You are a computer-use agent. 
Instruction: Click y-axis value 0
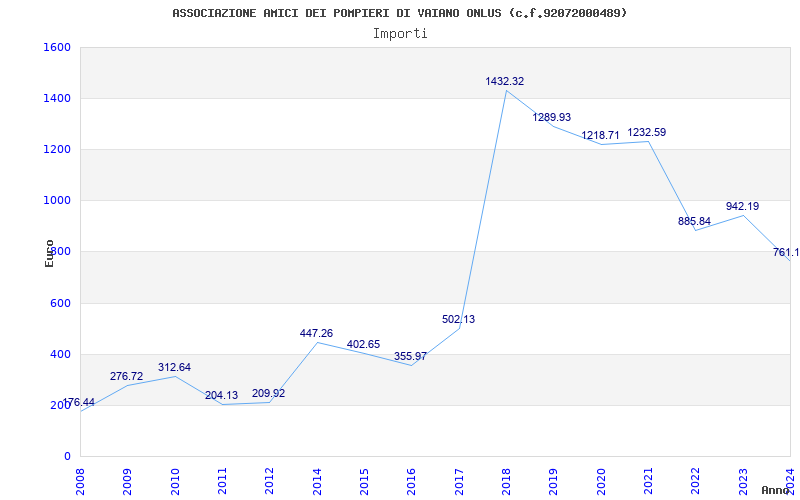coord(67,456)
